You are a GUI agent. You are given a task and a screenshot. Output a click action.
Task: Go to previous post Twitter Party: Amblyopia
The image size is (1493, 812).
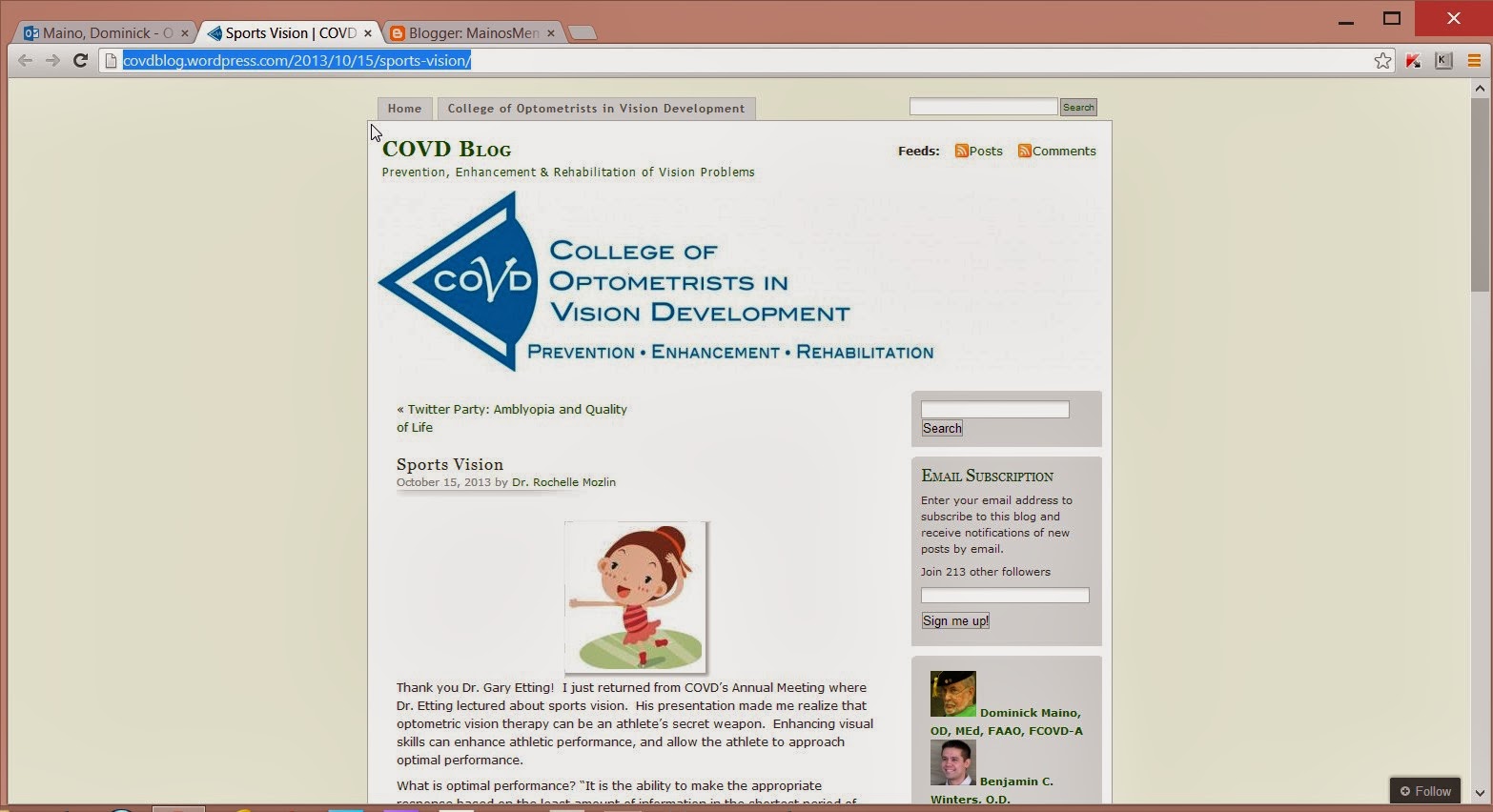click(x=512, y=418)
